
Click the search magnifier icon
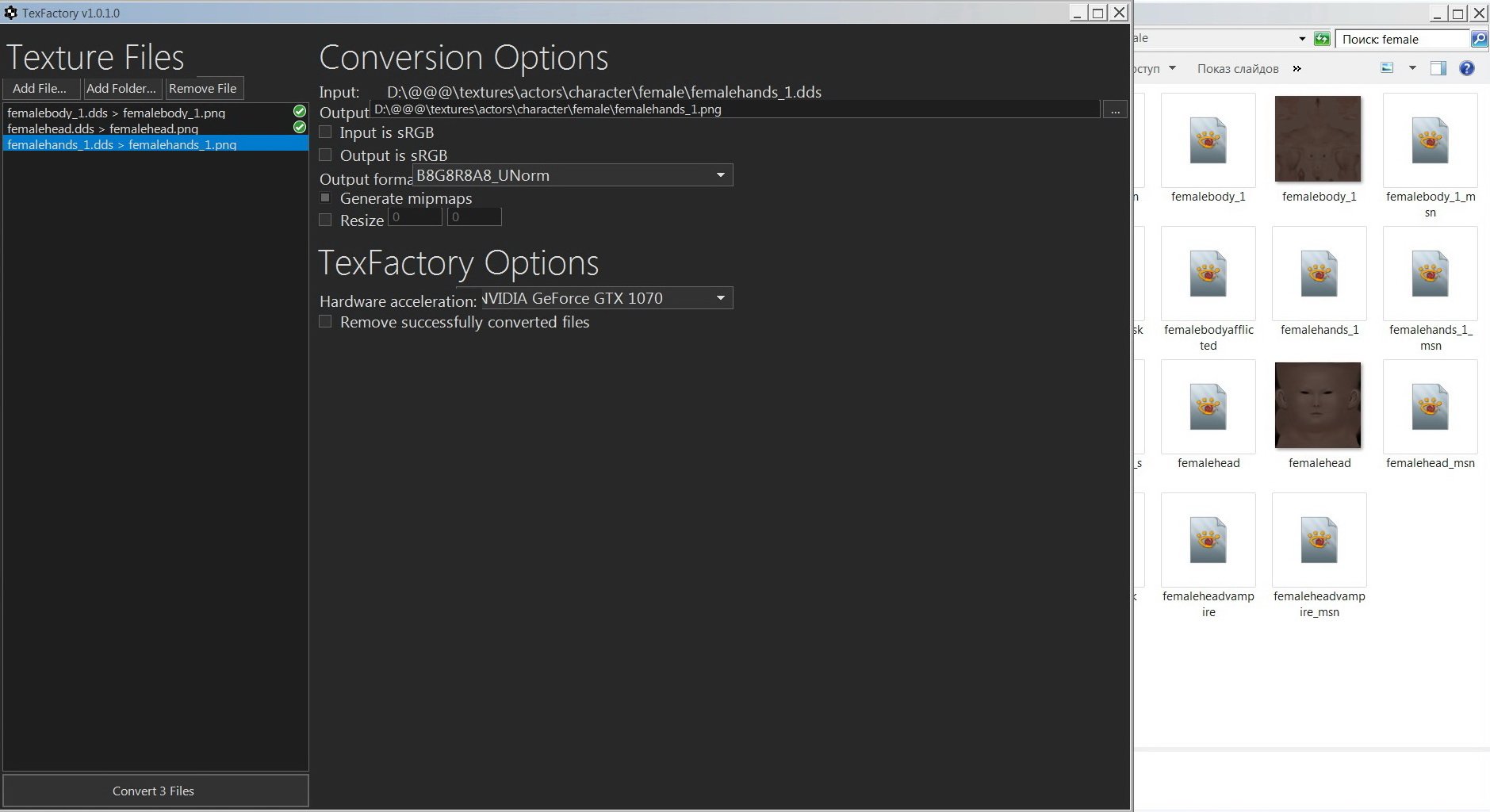(x=1479, y=39)
